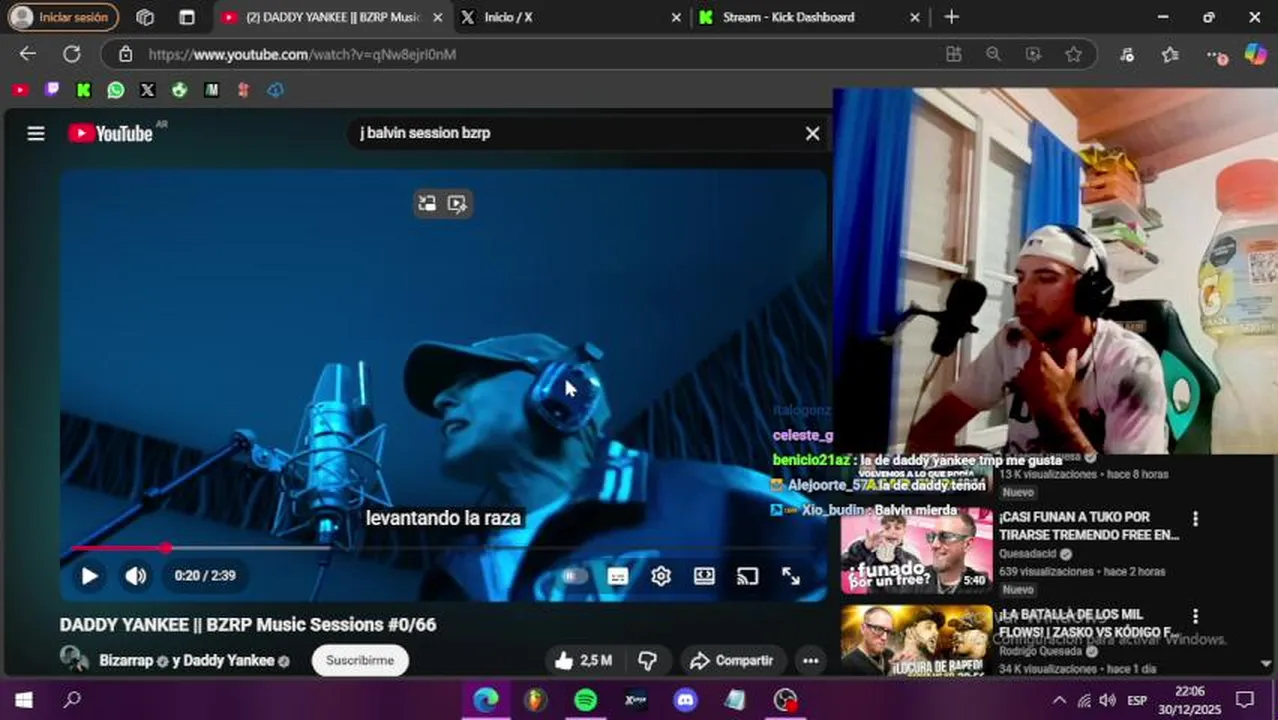The image size is (1278, 720).
Task: Open Edge favorites list icon
Action: [x=1171, y=54]
